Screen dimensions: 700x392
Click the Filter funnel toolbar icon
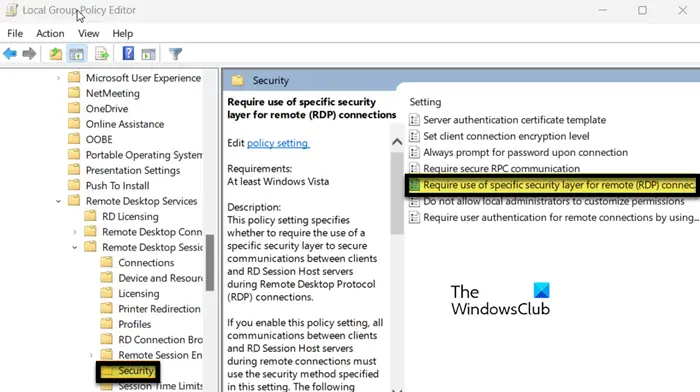click(x=175, y=54)
